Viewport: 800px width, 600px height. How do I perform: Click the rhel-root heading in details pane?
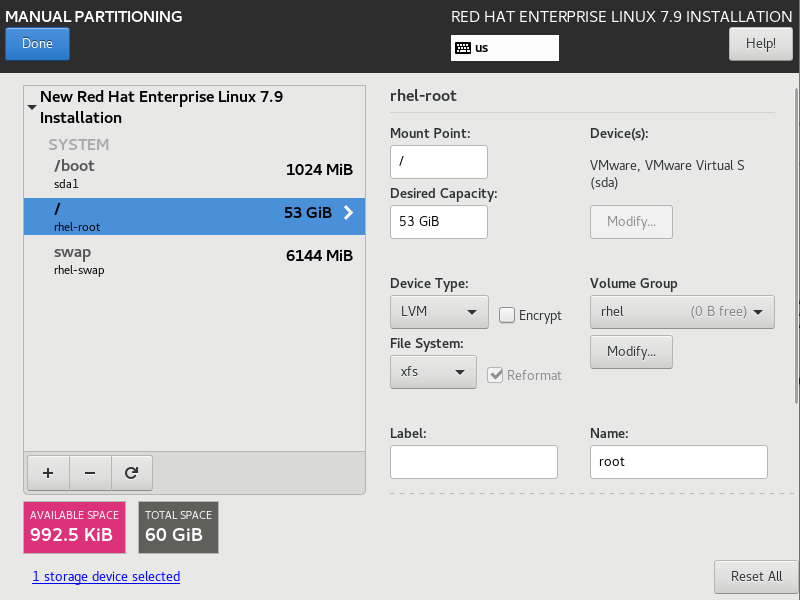(x=423, y=95)
